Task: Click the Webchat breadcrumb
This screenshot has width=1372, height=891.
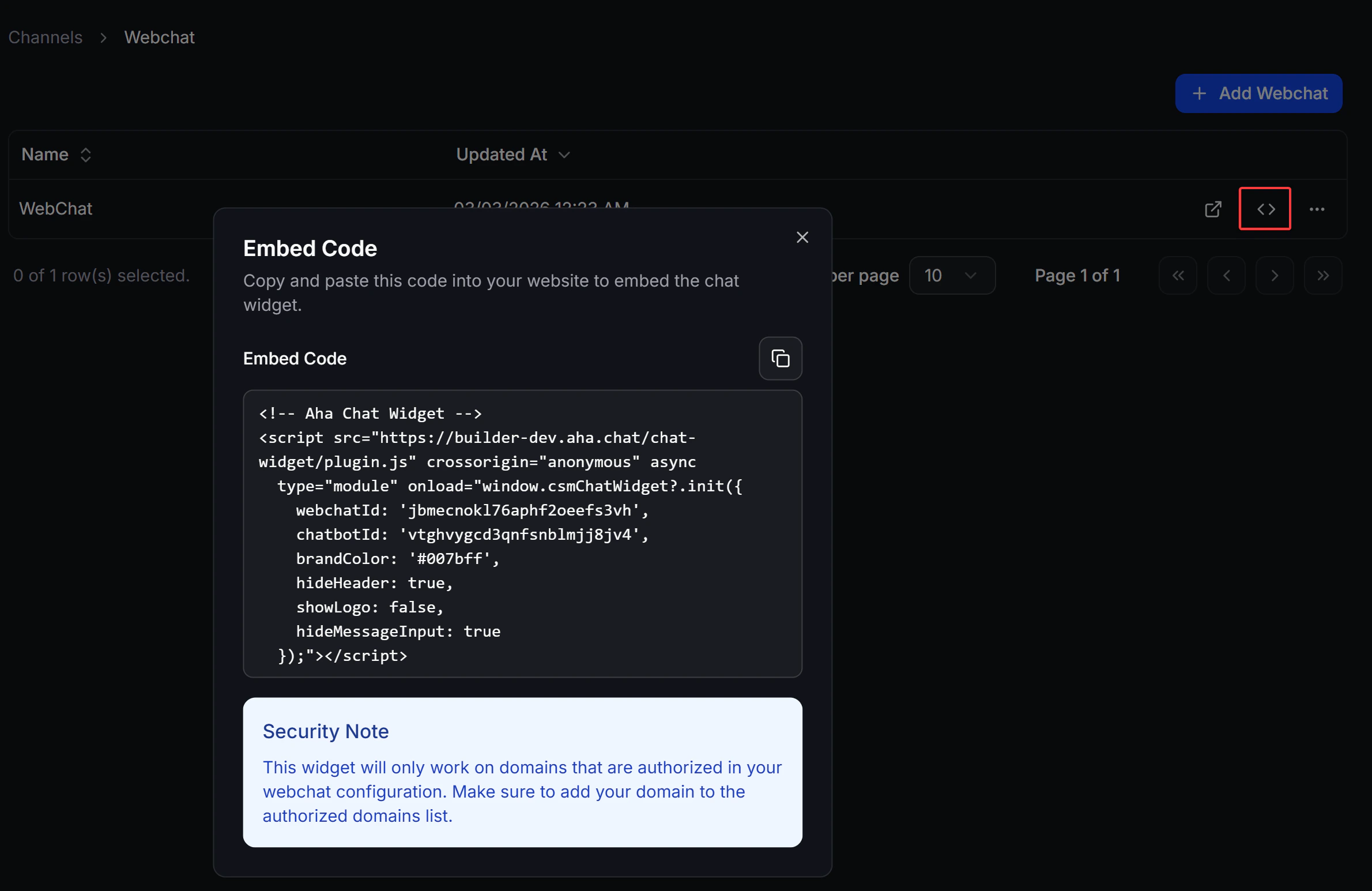Action: click(x=159, y=37)
